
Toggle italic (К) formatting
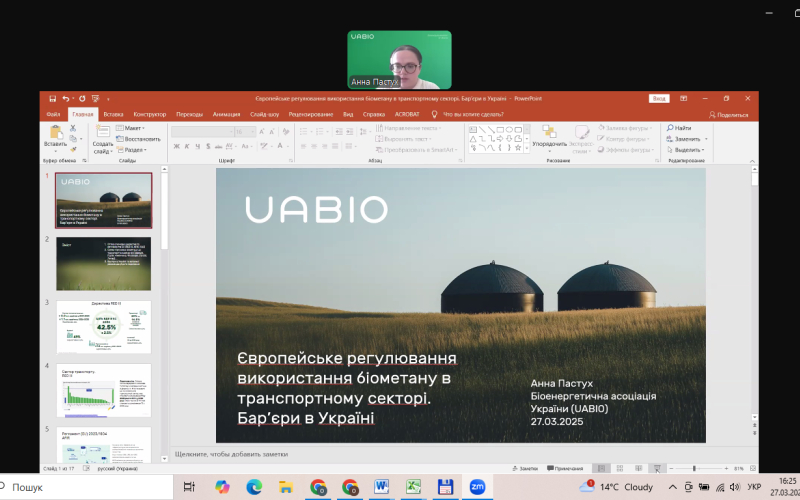(x=187, y=146)
